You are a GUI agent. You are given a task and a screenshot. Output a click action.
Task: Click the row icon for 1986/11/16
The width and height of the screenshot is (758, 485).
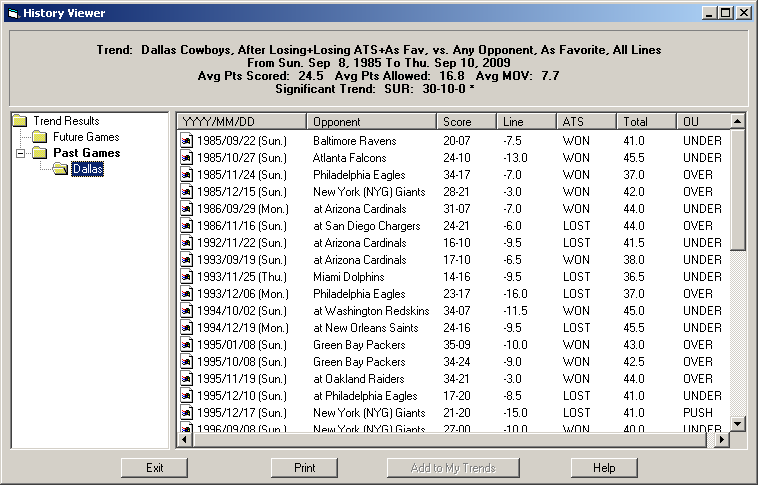187,226
